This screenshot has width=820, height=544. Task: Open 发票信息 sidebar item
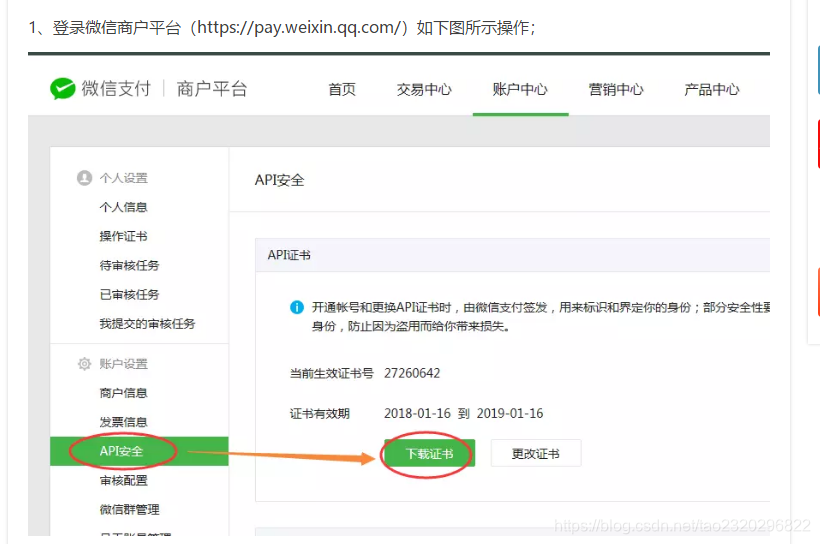click(123, 422)
